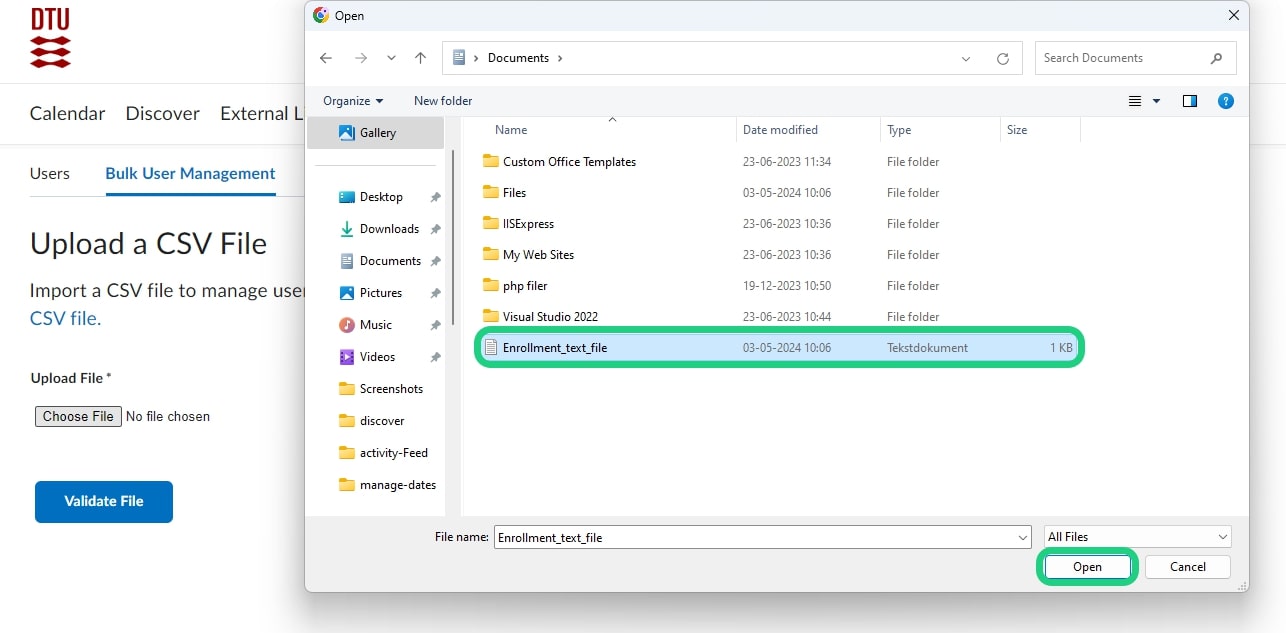Refresh the Documents folder listing
1286x633 pixels.
[x=1002, y=59]
